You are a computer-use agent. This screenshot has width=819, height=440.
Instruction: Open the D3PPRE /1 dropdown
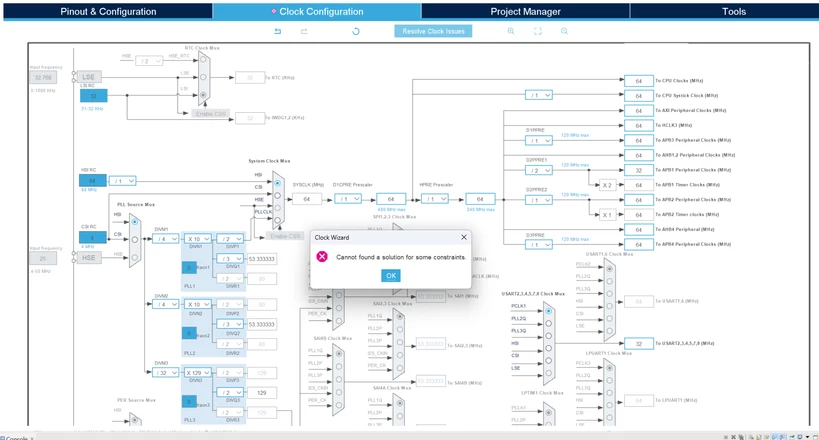click(539, 245)
